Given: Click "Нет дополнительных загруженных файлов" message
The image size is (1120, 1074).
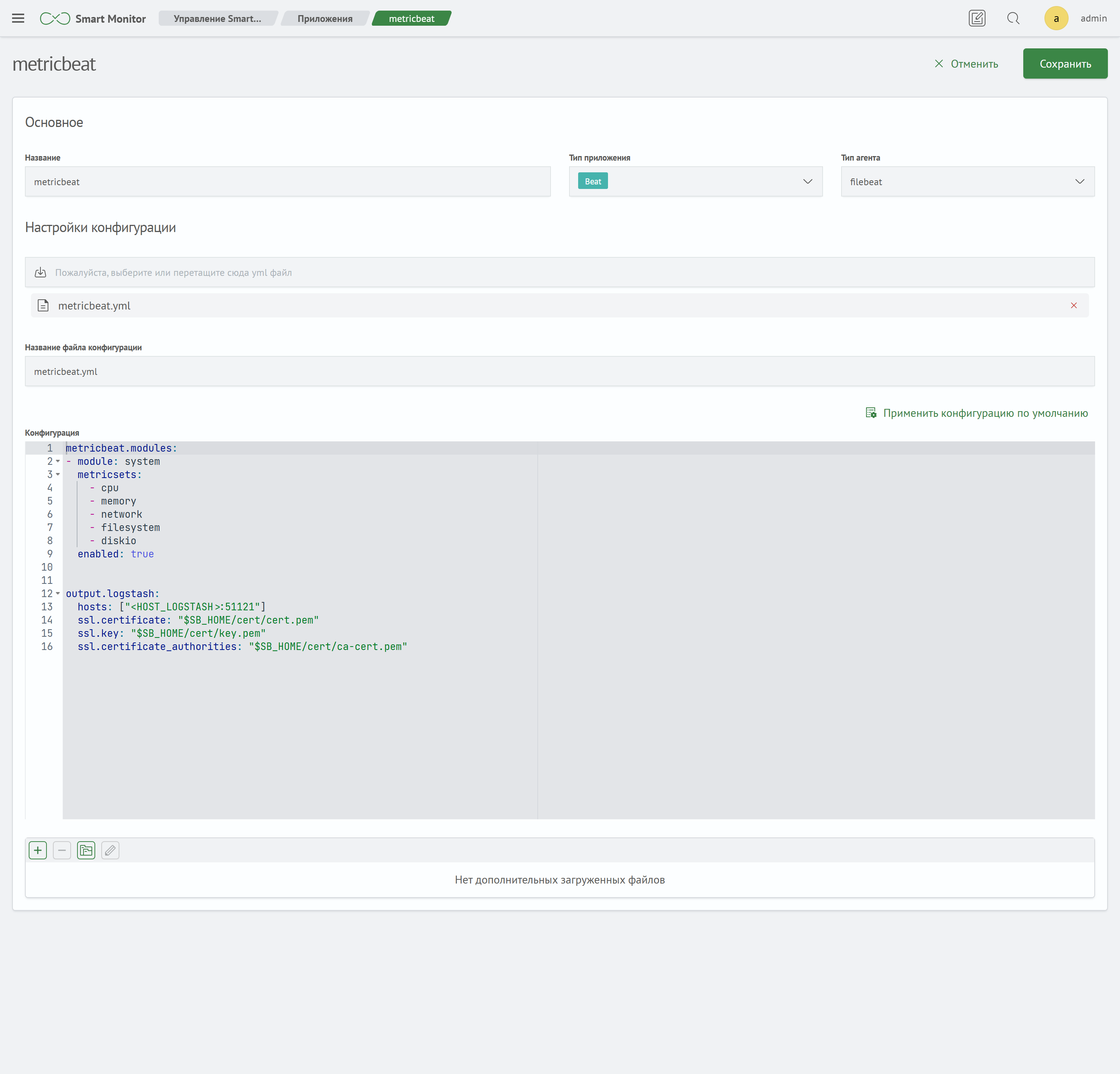Looking at the screenshot, I should pos(559,880).
